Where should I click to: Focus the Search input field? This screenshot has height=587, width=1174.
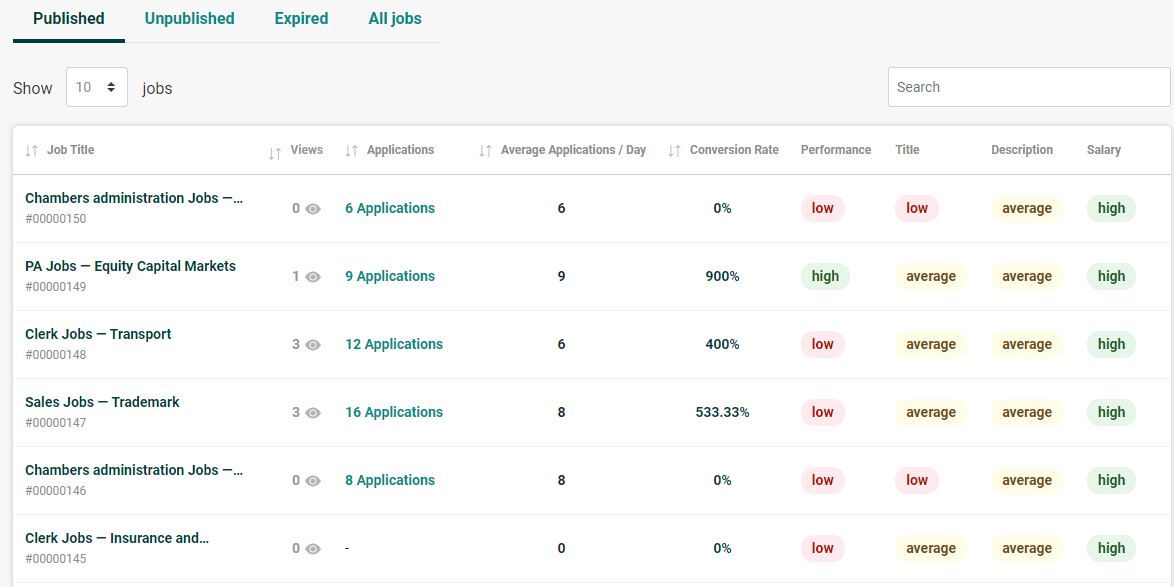point(1029,87)
